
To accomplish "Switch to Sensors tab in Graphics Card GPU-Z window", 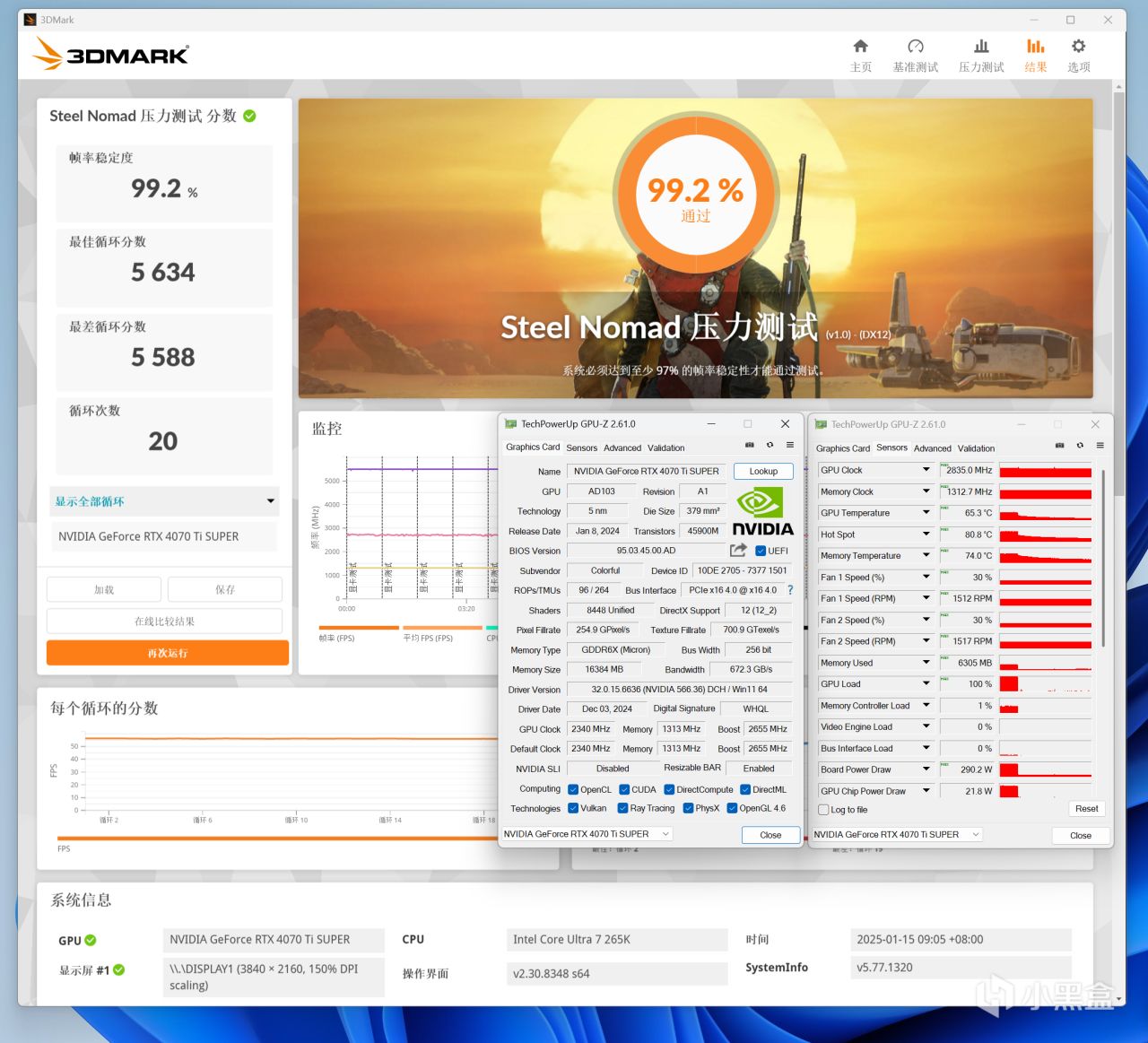I will [581, 448].
